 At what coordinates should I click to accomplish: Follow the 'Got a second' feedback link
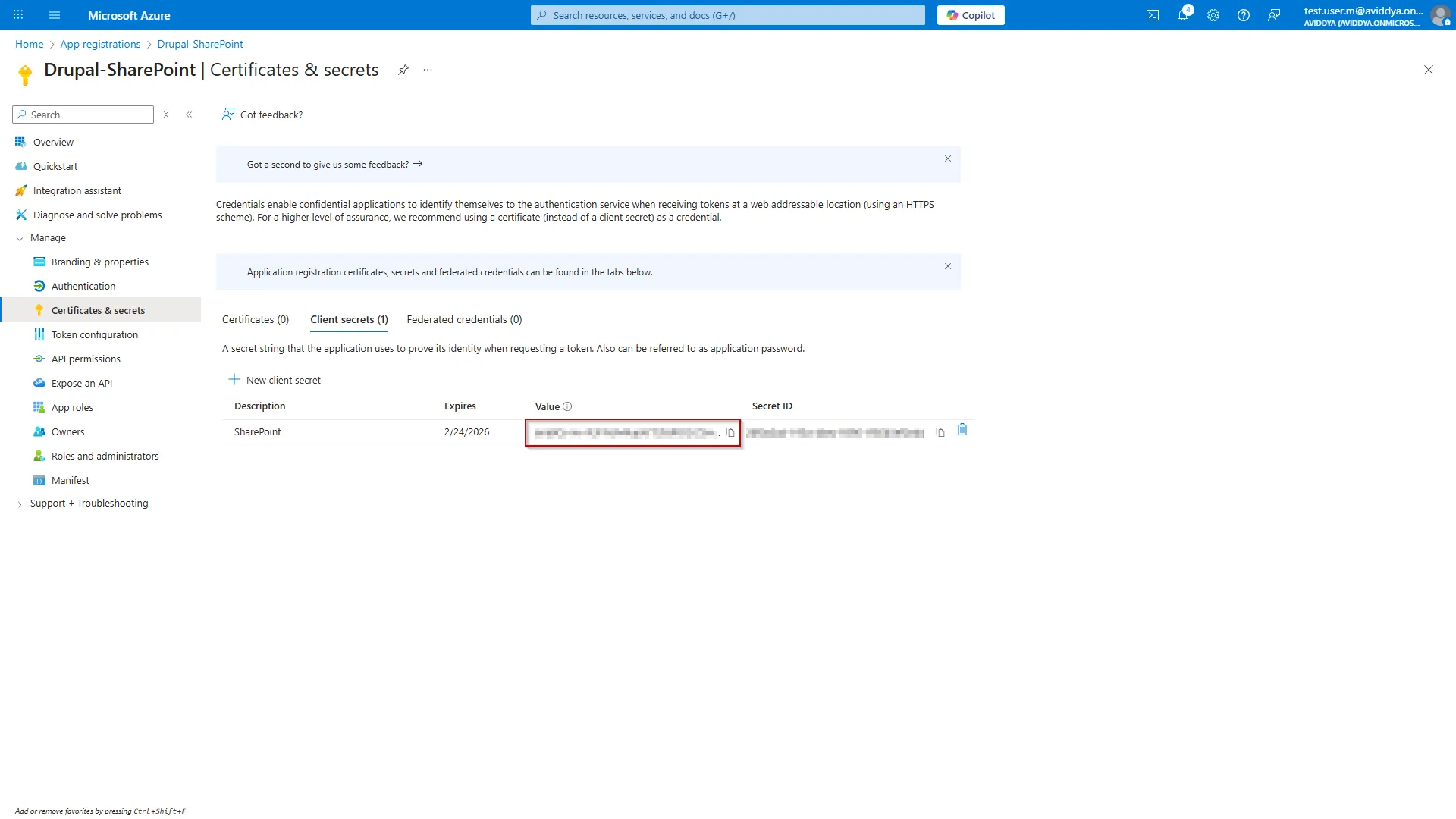[x=334, y=164]
